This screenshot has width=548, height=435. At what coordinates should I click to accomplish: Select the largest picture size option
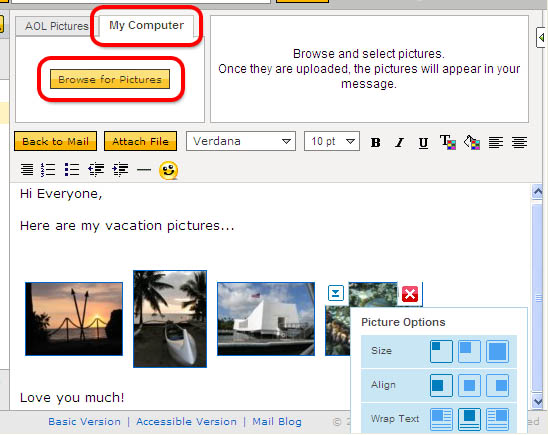[497, 351]
